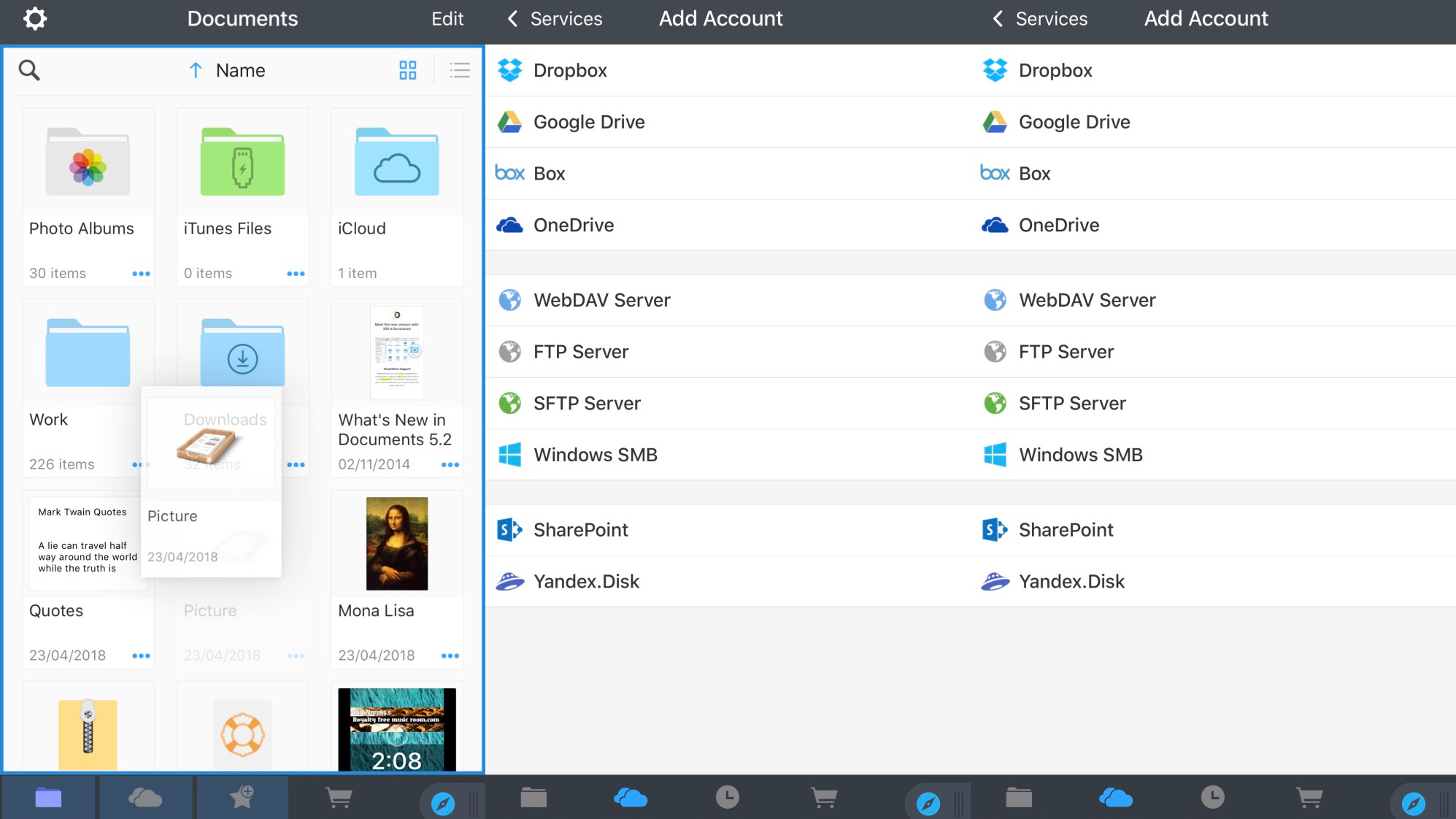
Task: Add Windows SMB in middle panel
Action: tap(728, 455)
